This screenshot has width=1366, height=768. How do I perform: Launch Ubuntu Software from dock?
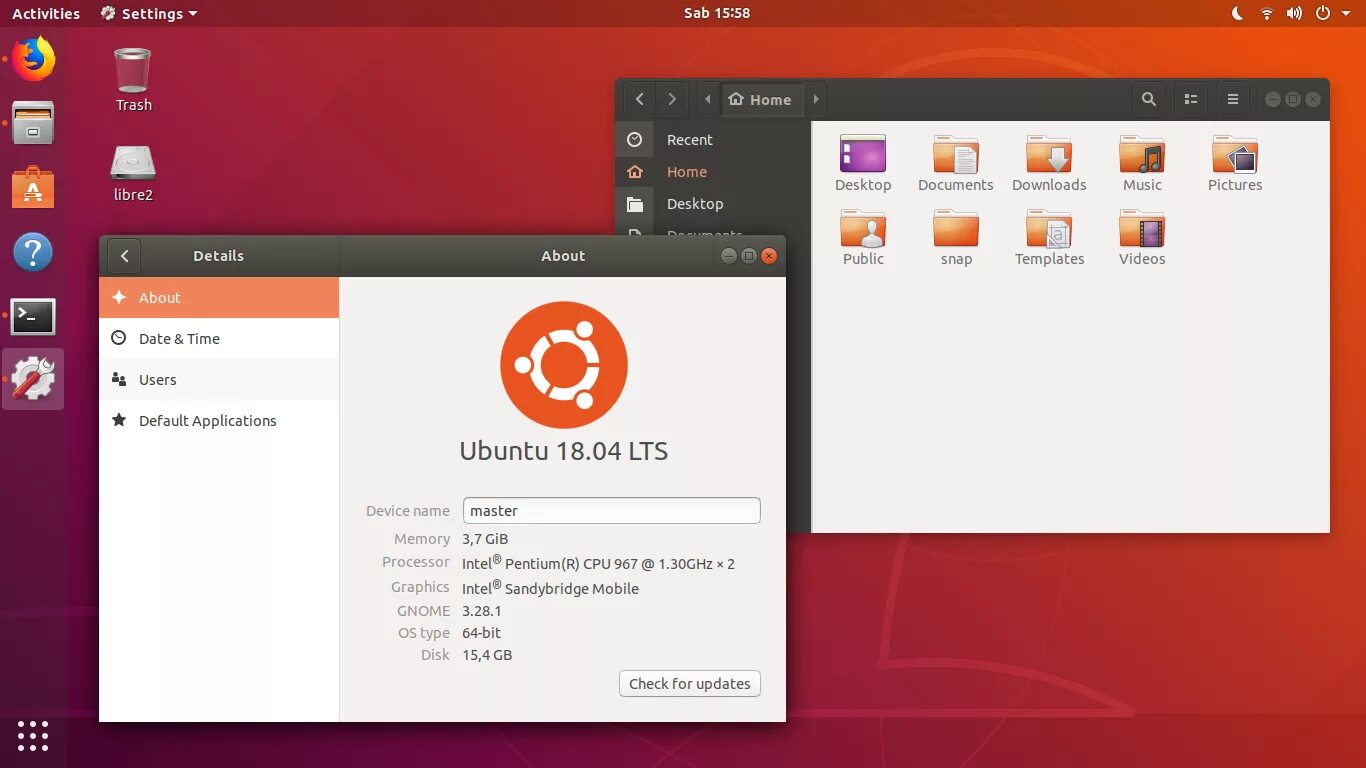(33, 187)
